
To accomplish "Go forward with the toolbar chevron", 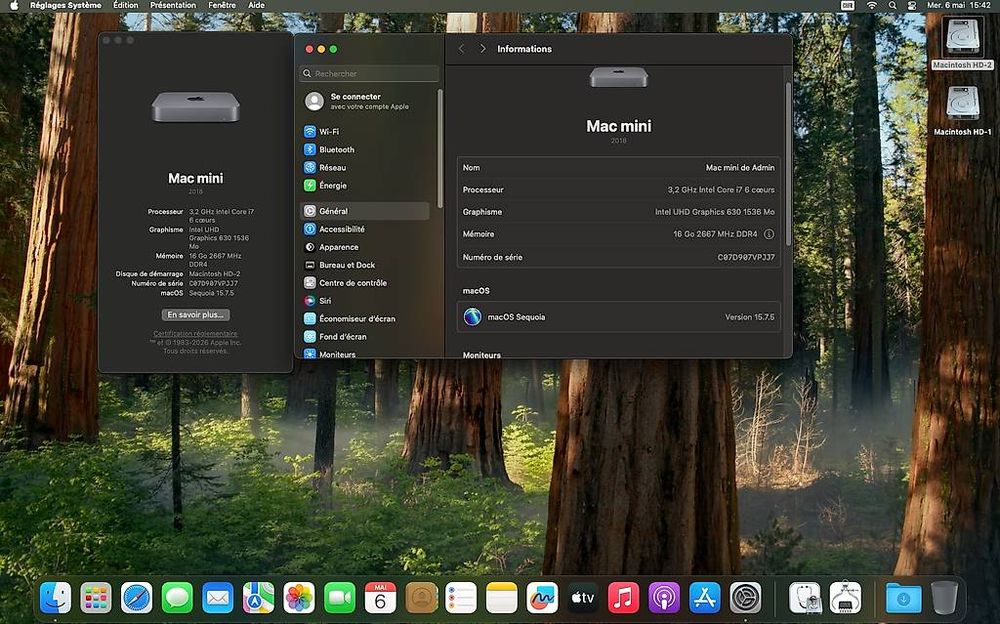I will tap(482, 48).
